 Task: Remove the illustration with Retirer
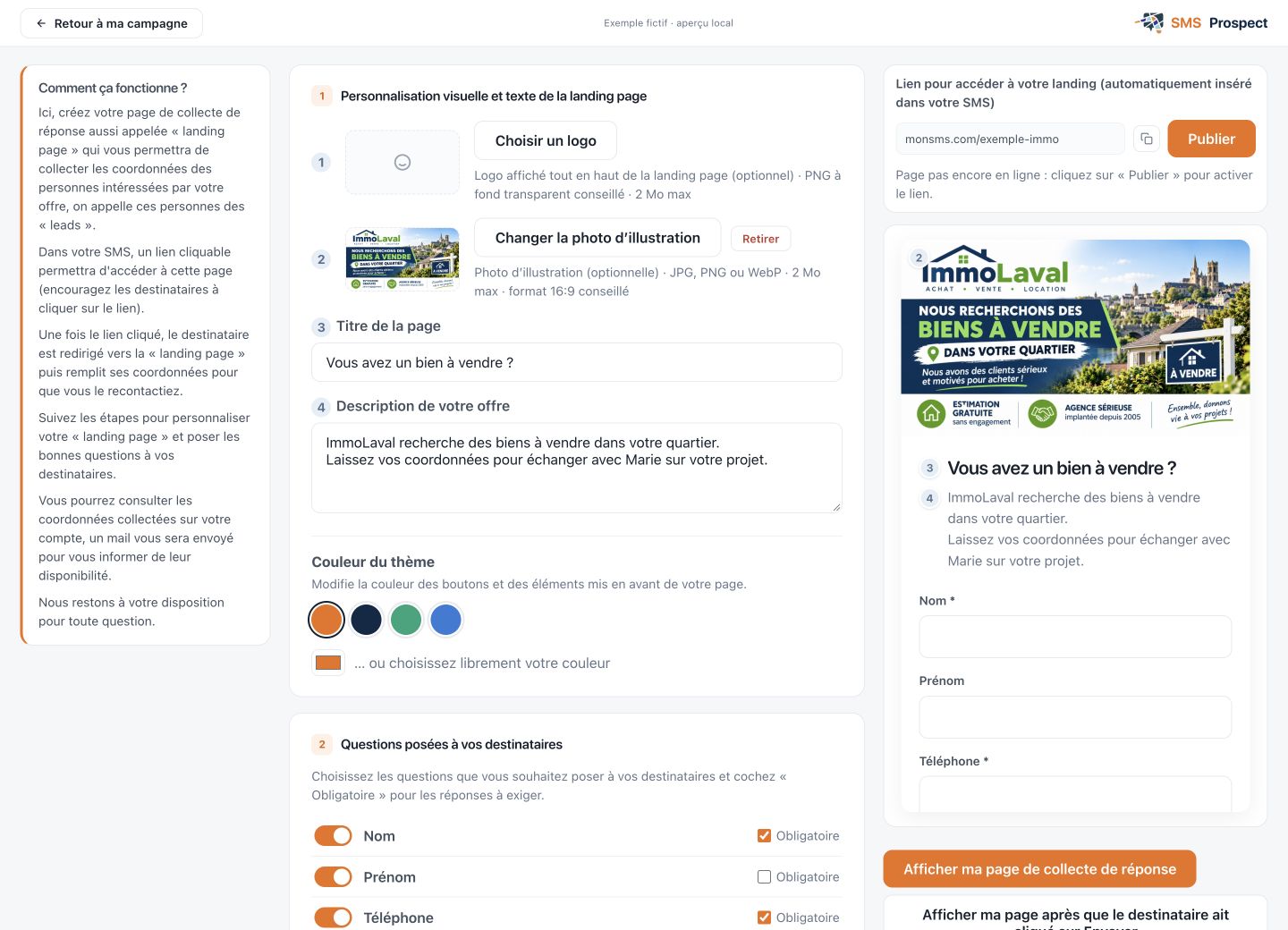tap(760, 239)
